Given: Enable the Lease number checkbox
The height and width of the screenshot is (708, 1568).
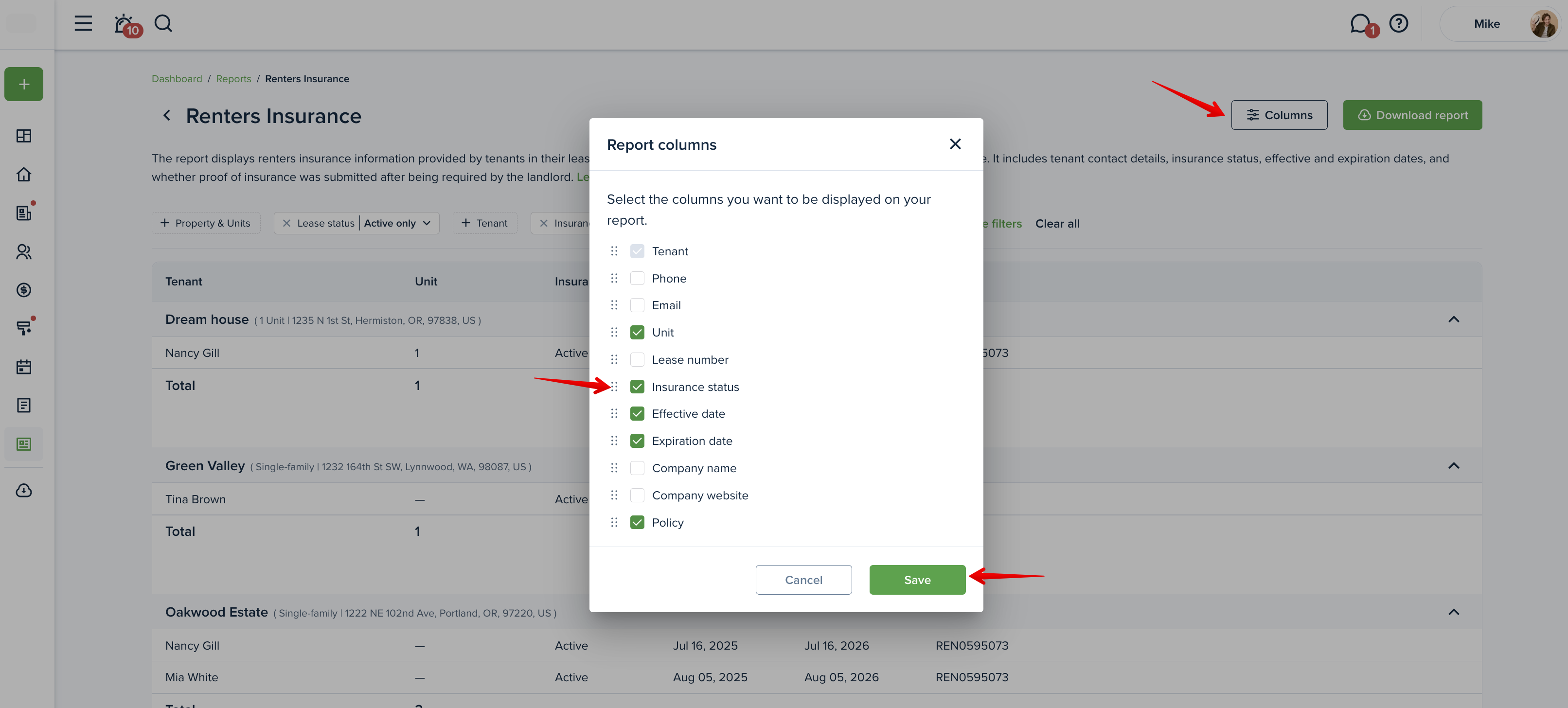Looking at the screenshot, I should click(637, 359).
